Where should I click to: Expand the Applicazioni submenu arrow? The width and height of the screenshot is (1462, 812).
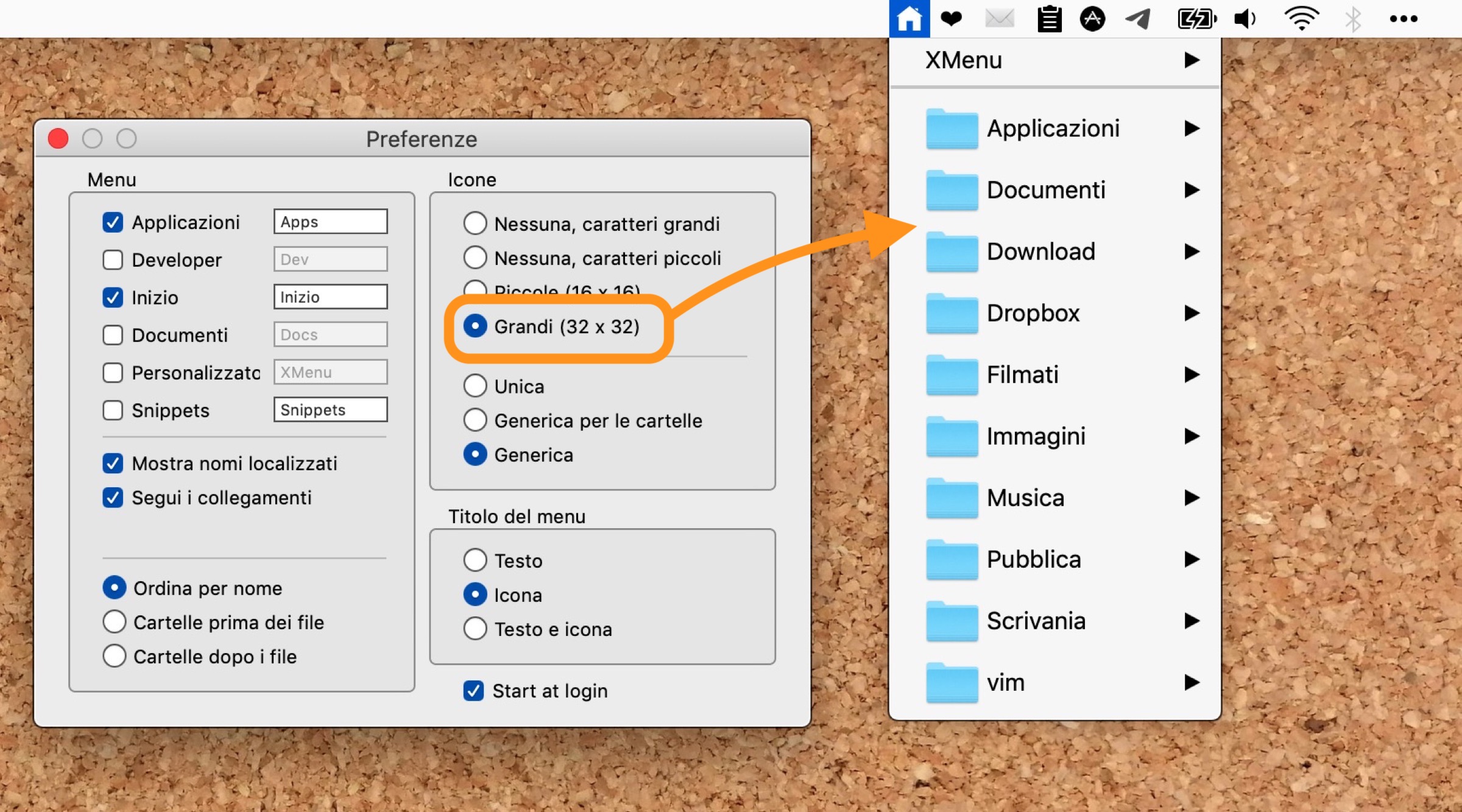point(1192,129)
